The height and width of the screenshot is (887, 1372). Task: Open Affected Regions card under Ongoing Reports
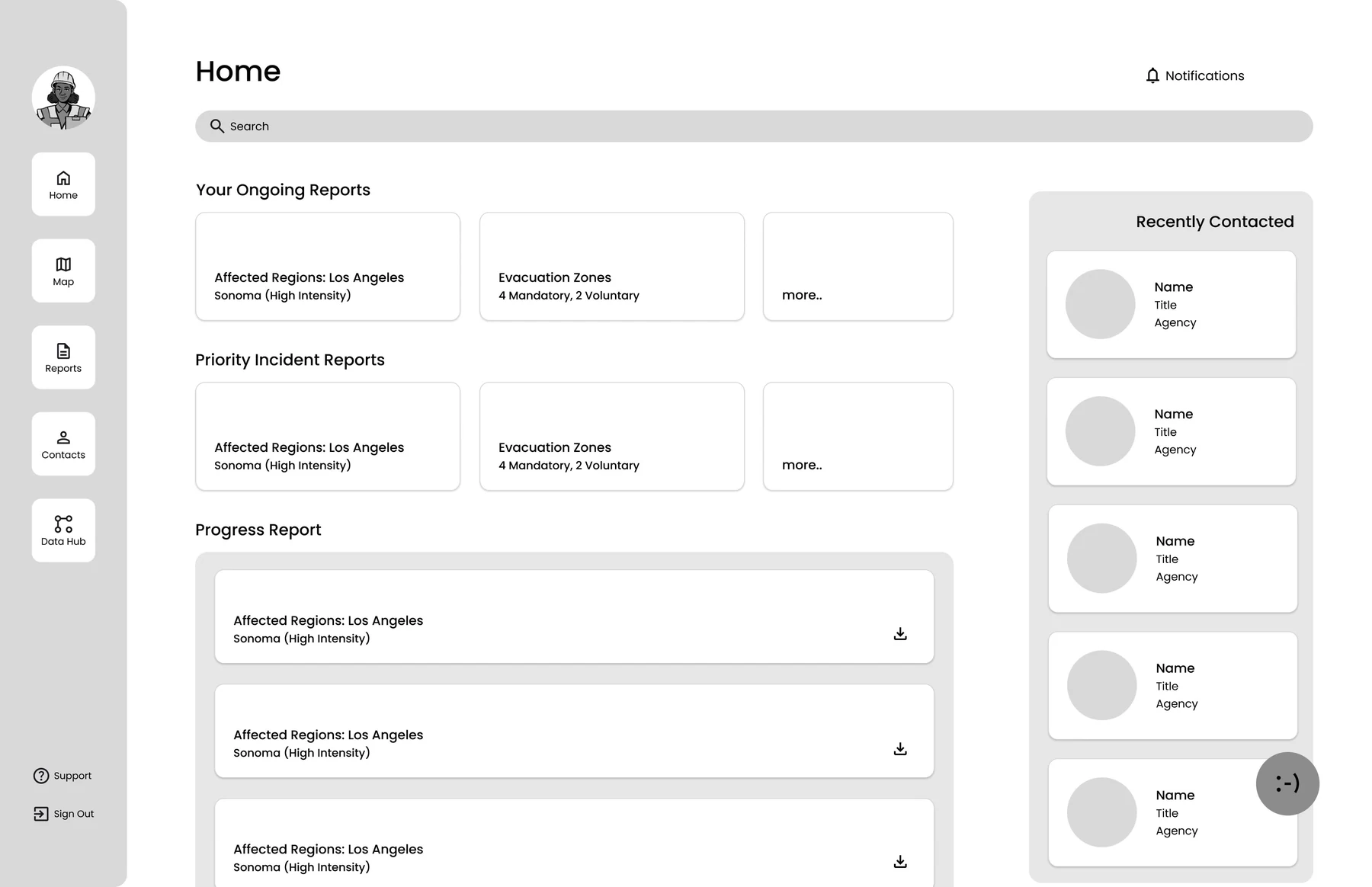(x=328, y=267)
